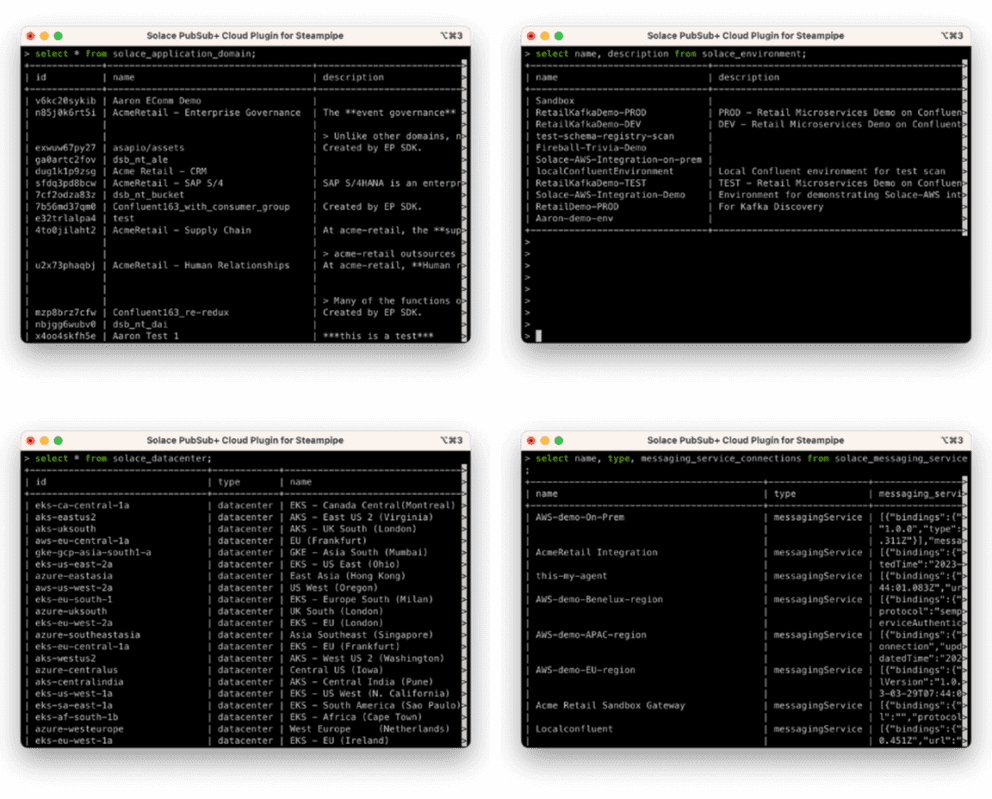
Task: Click the solace_datacenter window title bar
Action: click(245, 440)
